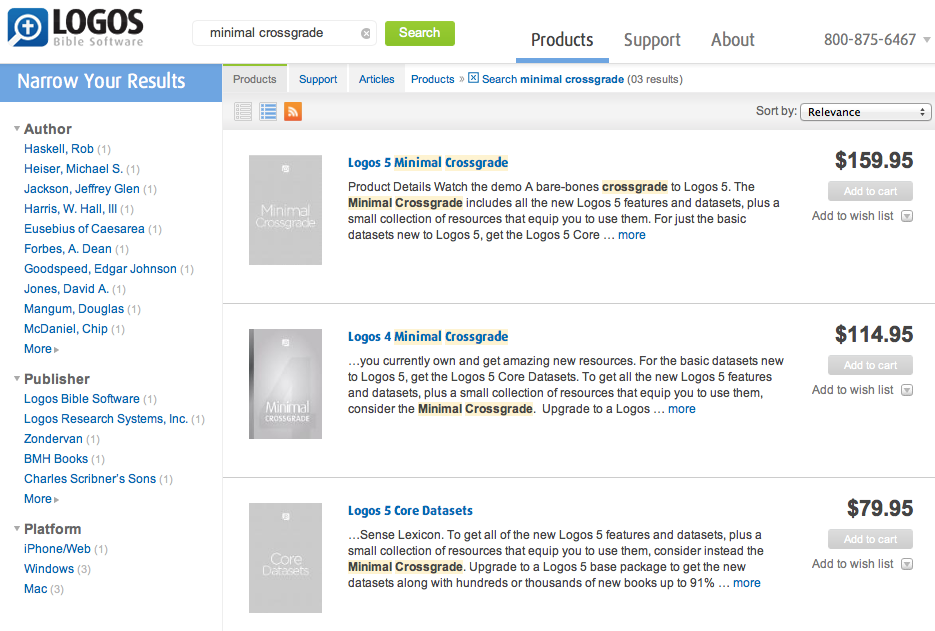The height and width of the screenshot is (631, 935).
Task: Filter by platform Mac
Action: point(35,589)
